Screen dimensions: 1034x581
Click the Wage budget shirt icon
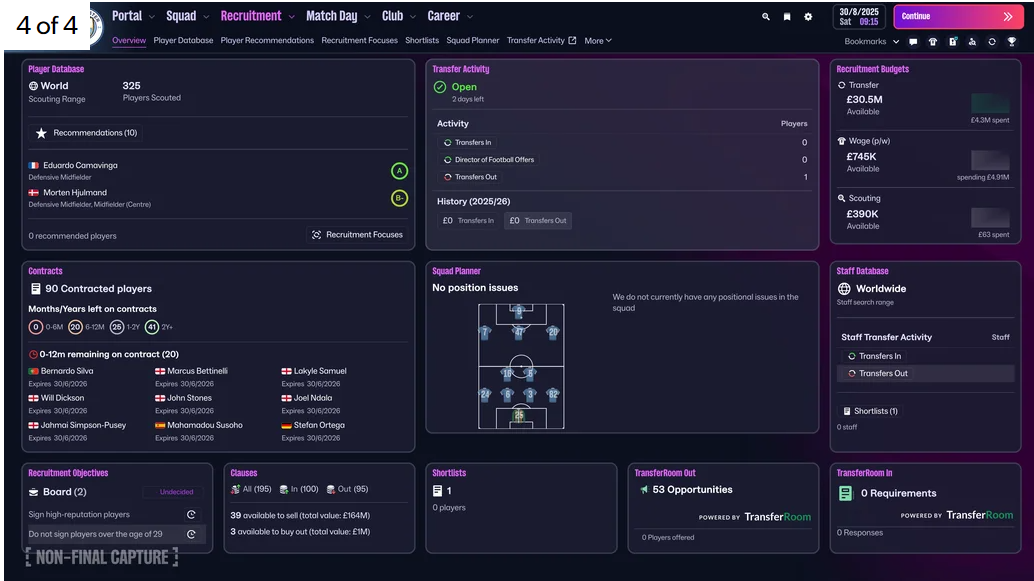click(x=841, y=141)
